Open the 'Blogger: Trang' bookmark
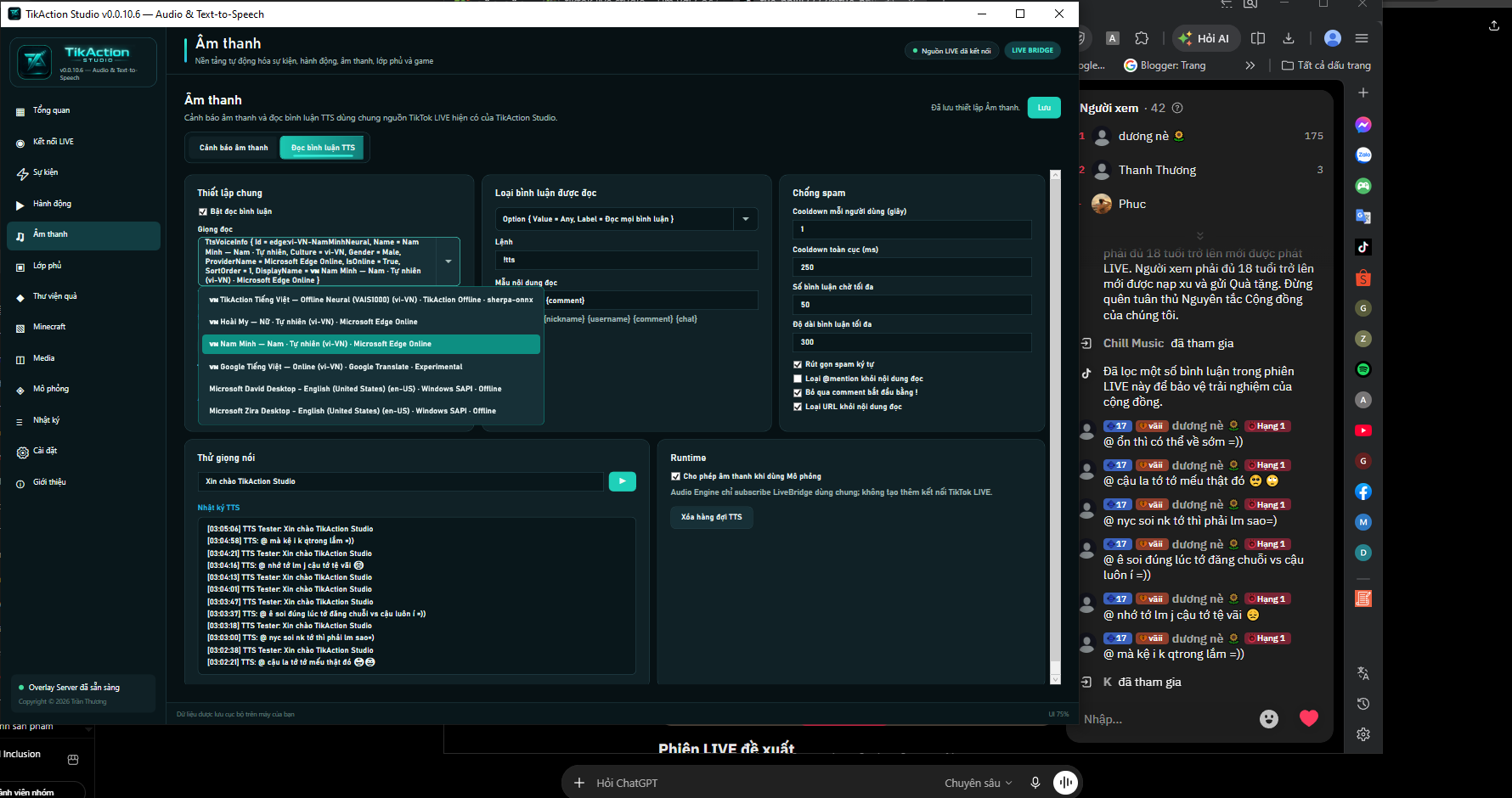This screenshot has height=798, width=1512. click(x=1165, y=65)
